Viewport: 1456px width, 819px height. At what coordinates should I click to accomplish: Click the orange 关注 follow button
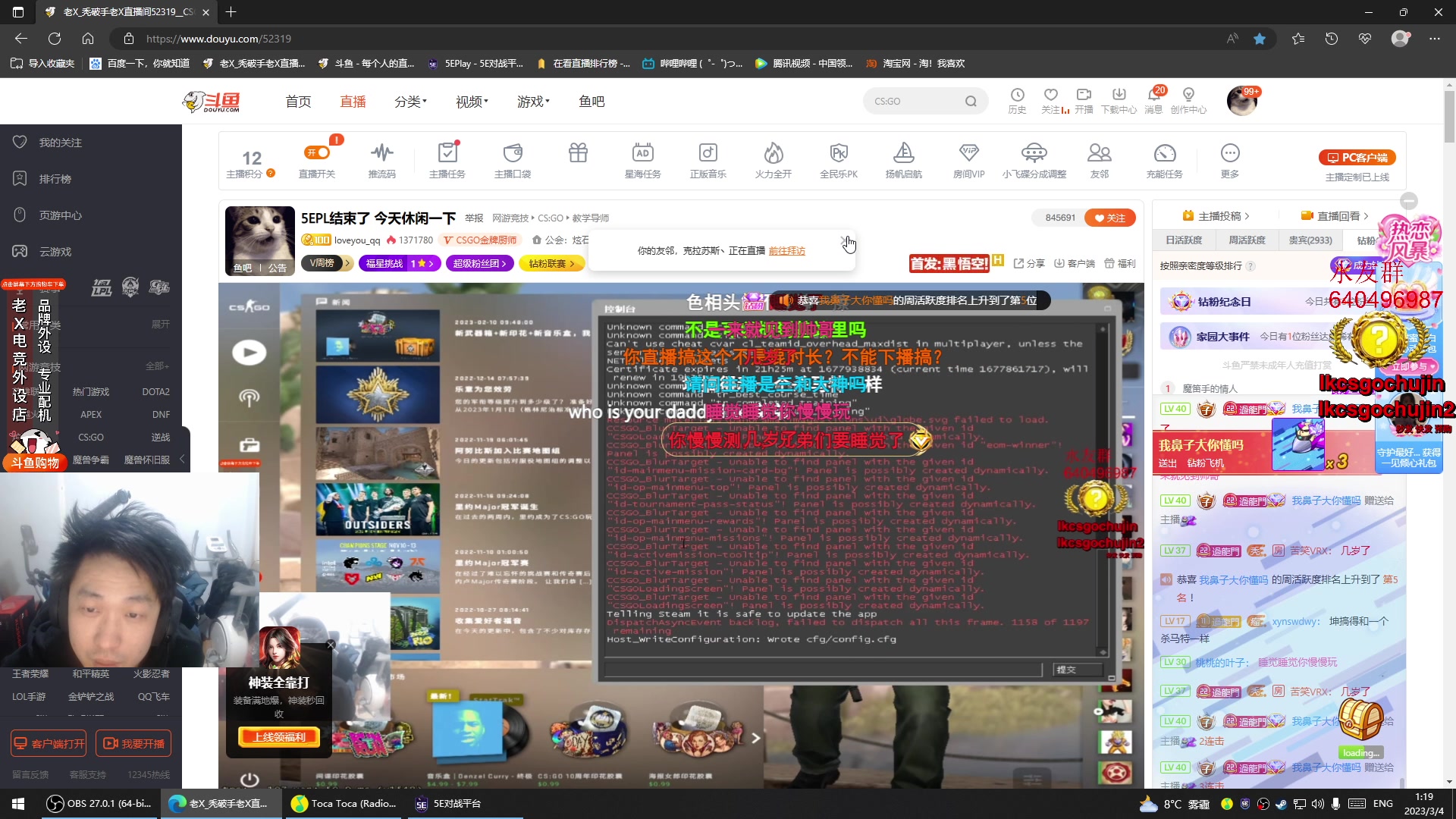point(1109,218)
